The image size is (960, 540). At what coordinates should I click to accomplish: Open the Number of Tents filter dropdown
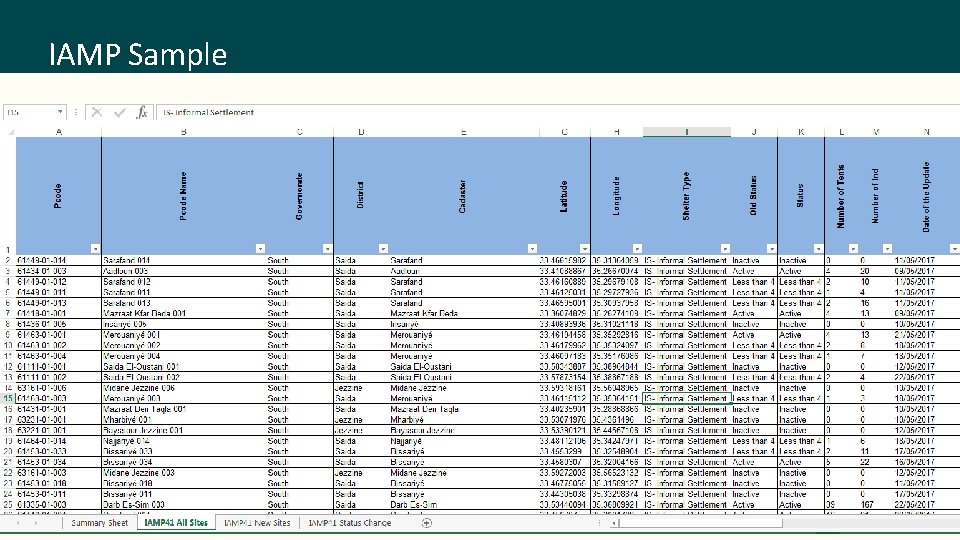point(853,249)
